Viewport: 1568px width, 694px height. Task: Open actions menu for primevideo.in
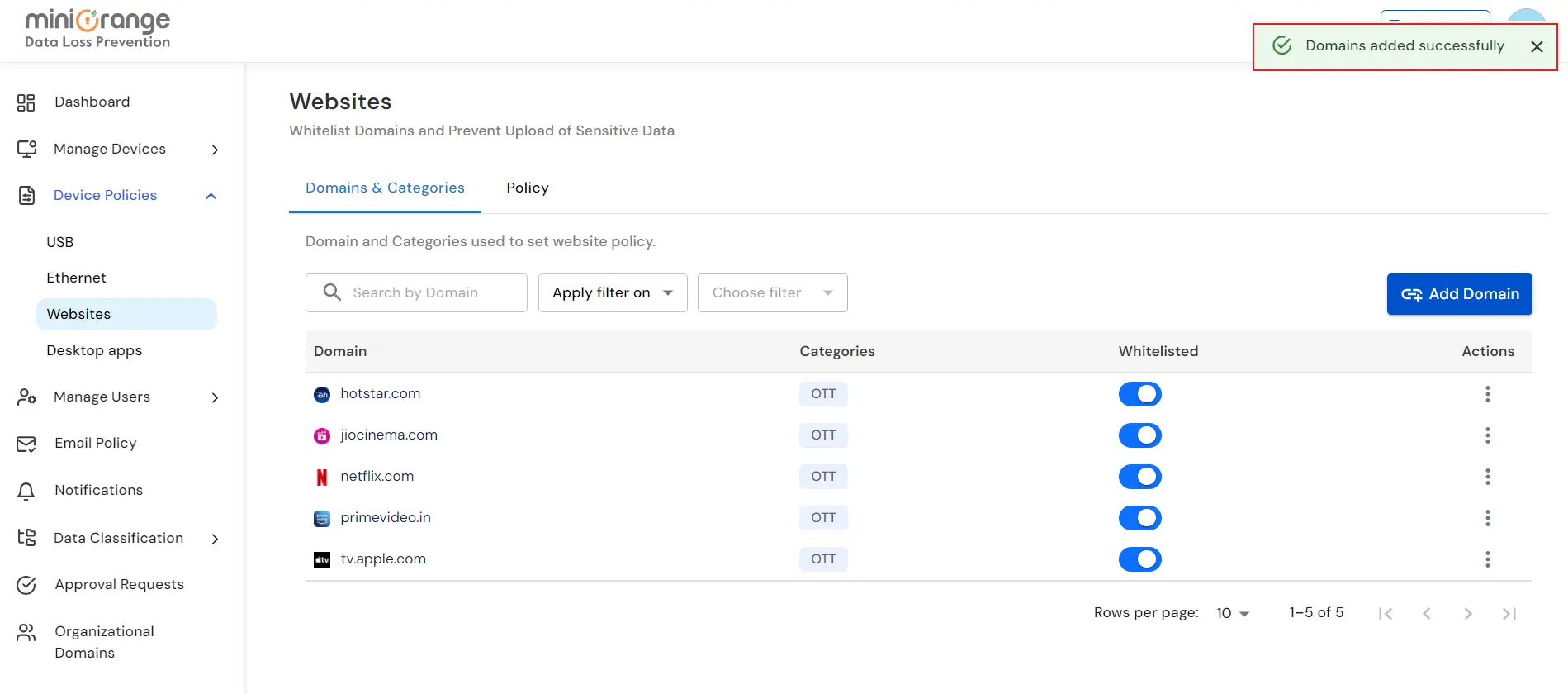click(1488, 518)
